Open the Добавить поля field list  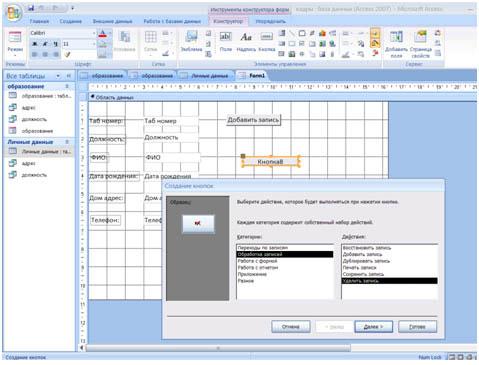[396, 44]
